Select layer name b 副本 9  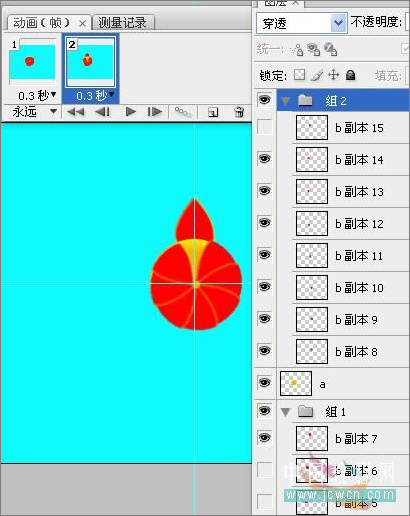tap(356, 320)
